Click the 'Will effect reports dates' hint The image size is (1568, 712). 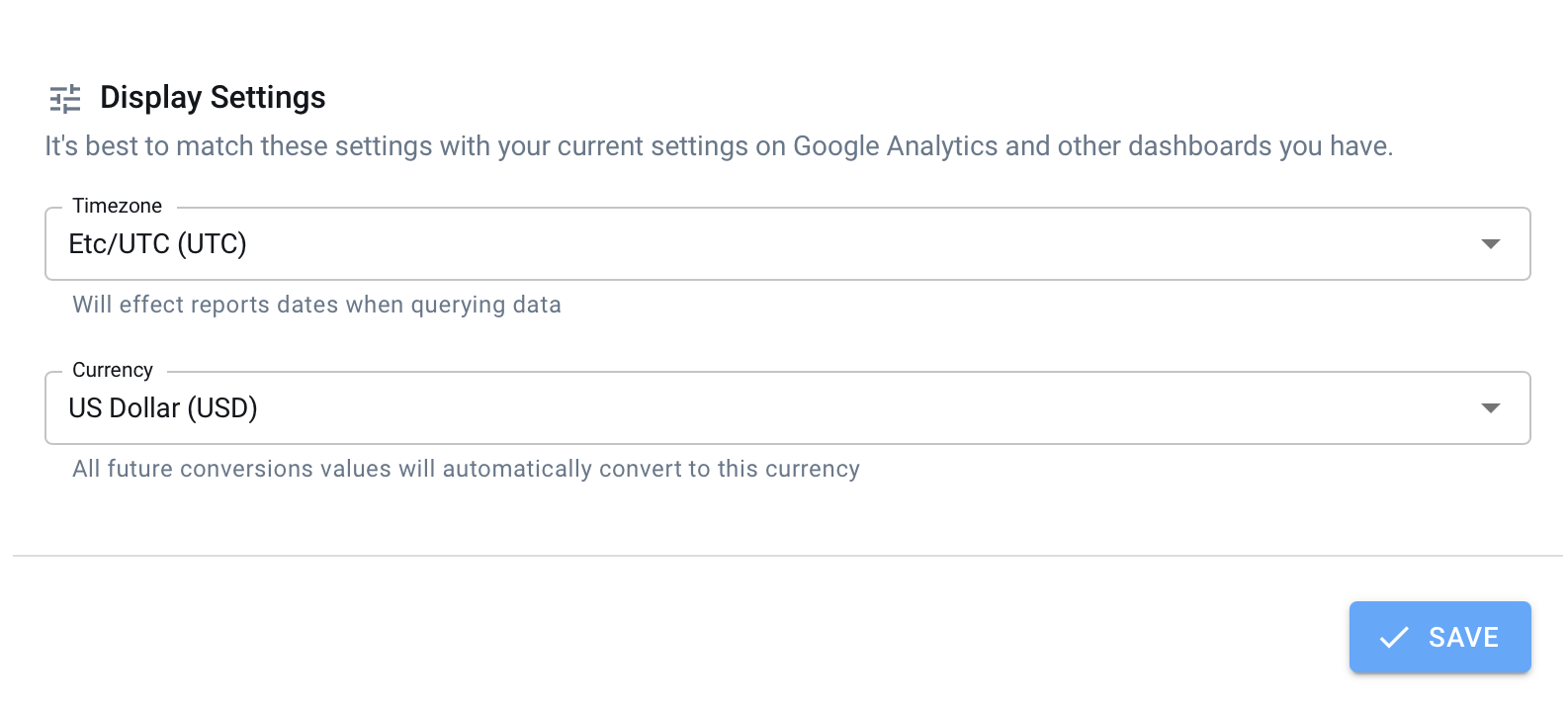point(316,305)
